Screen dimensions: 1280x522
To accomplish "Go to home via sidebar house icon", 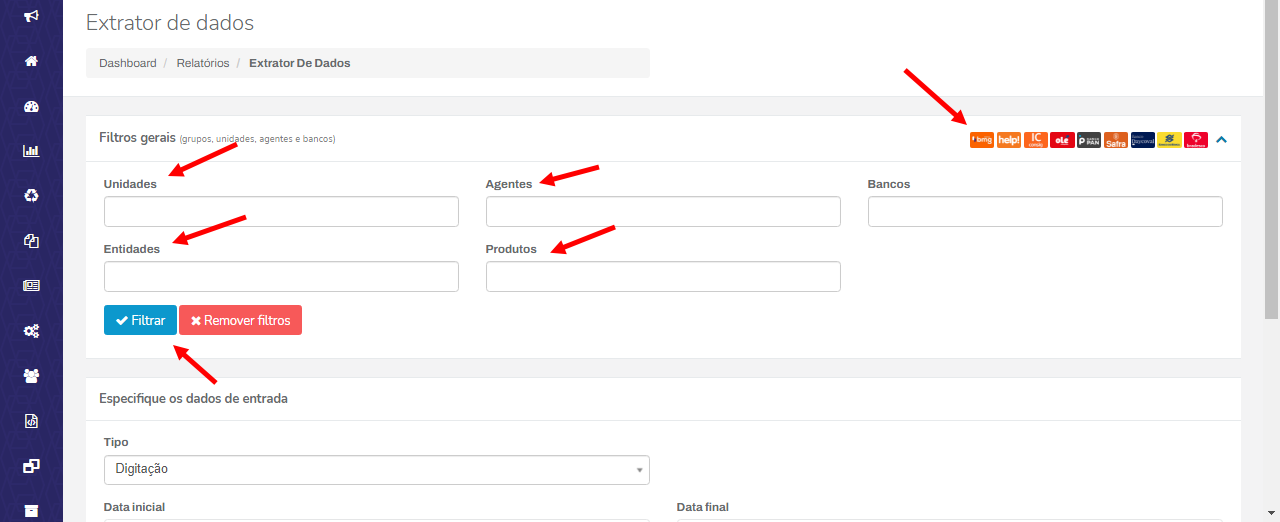I will point(31,61).
